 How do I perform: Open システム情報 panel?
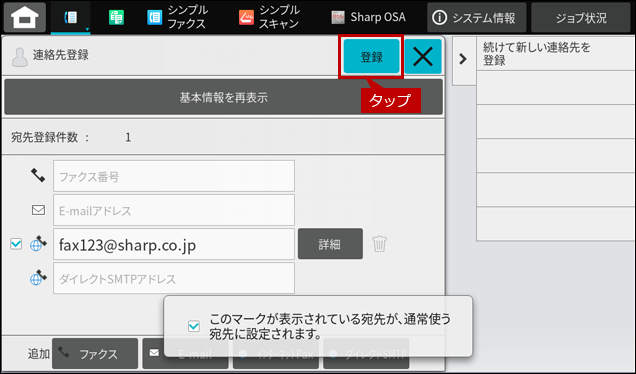pos(477,17)
